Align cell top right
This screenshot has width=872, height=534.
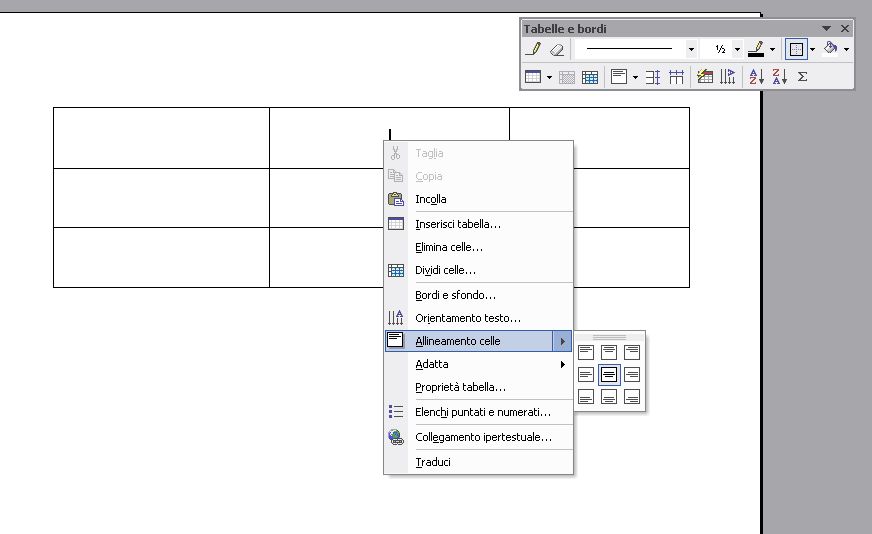(632, 352)
